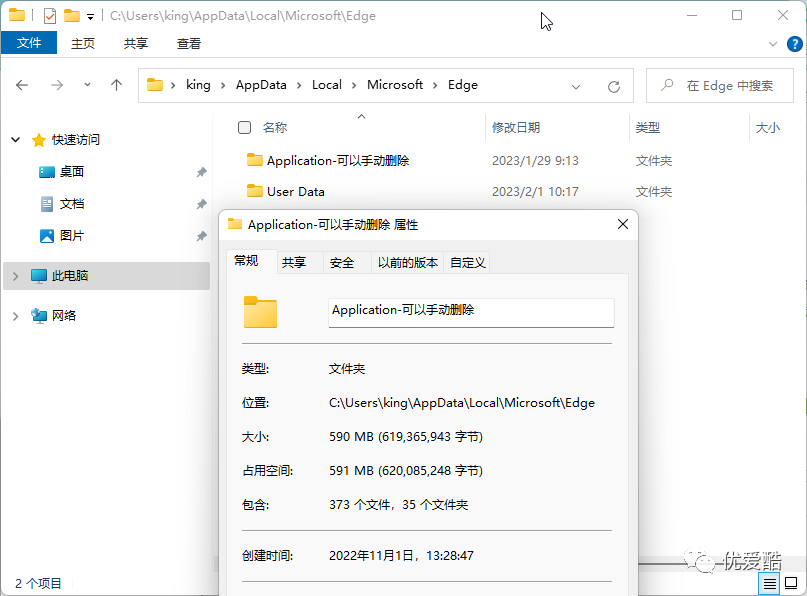Sort by 类型 column header
Viewport: 807px width, 596px height.
pyautogui.click(x=647, y=127)
